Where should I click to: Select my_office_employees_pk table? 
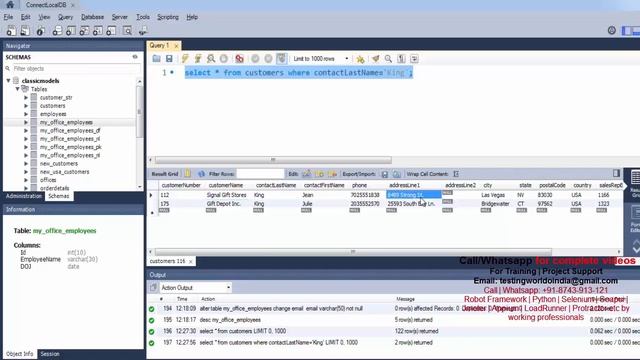[x=71, y=147]
